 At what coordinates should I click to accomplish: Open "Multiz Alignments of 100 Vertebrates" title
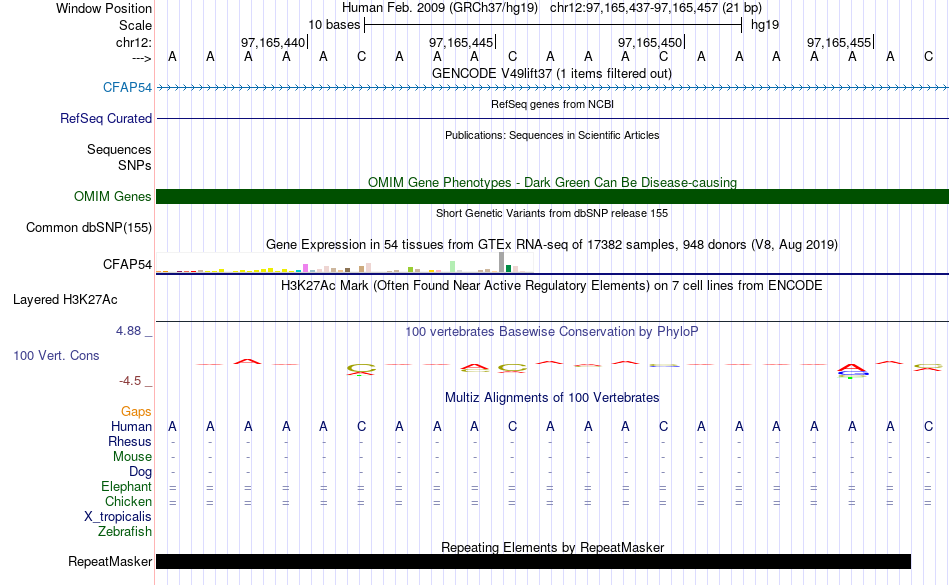tap(552, 397)
